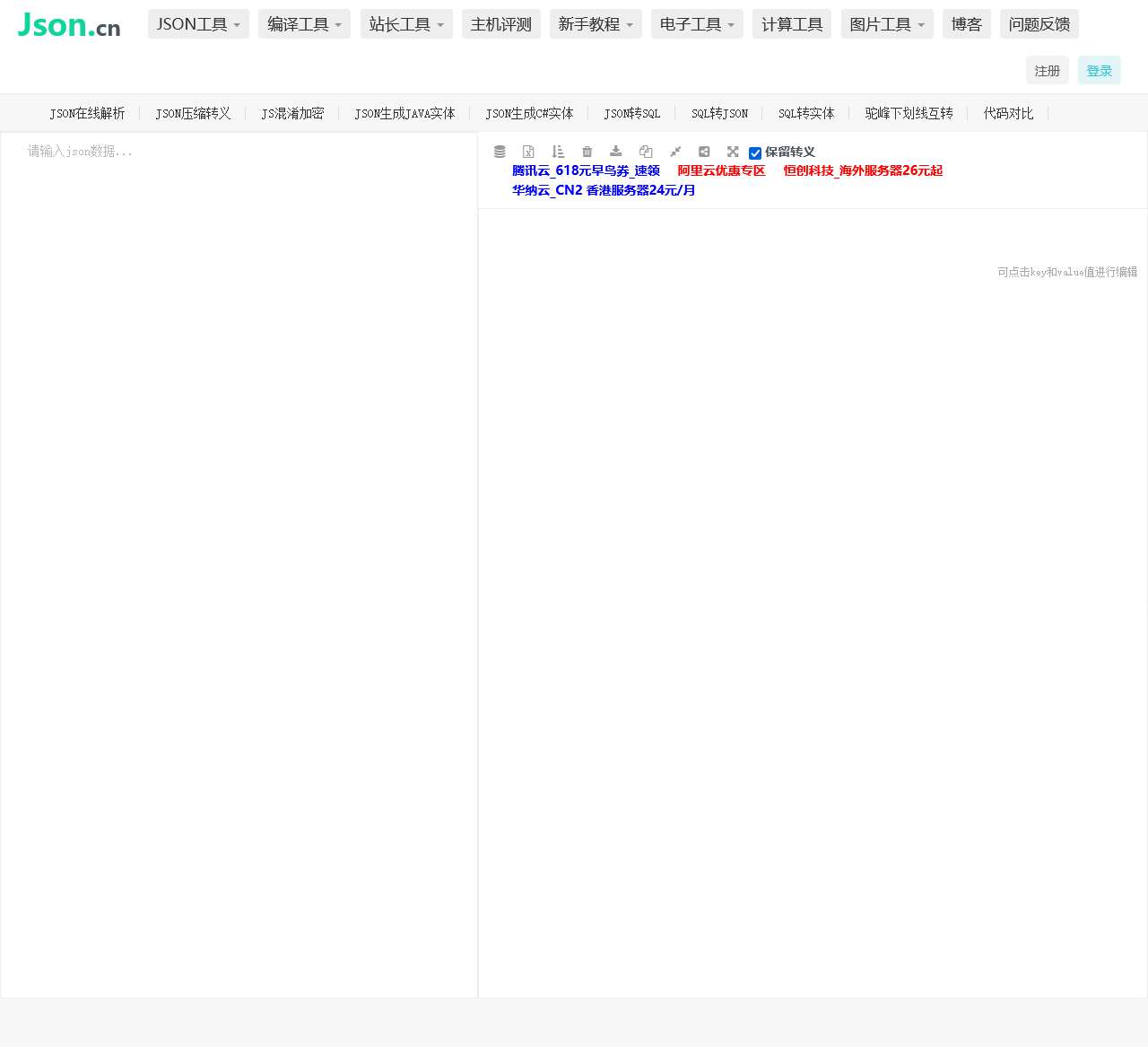Open the 华纳云_CN2 香港服务器24元/月 link
The height and width of the screenshot is (1047, 1148).
coord(604,190)
